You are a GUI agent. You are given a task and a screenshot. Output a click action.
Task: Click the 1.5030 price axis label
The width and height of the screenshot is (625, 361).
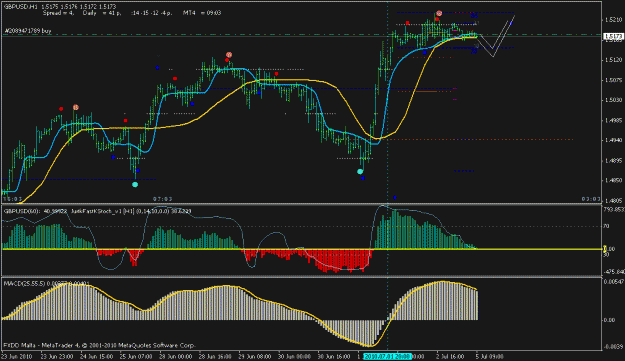click(613, 100)
